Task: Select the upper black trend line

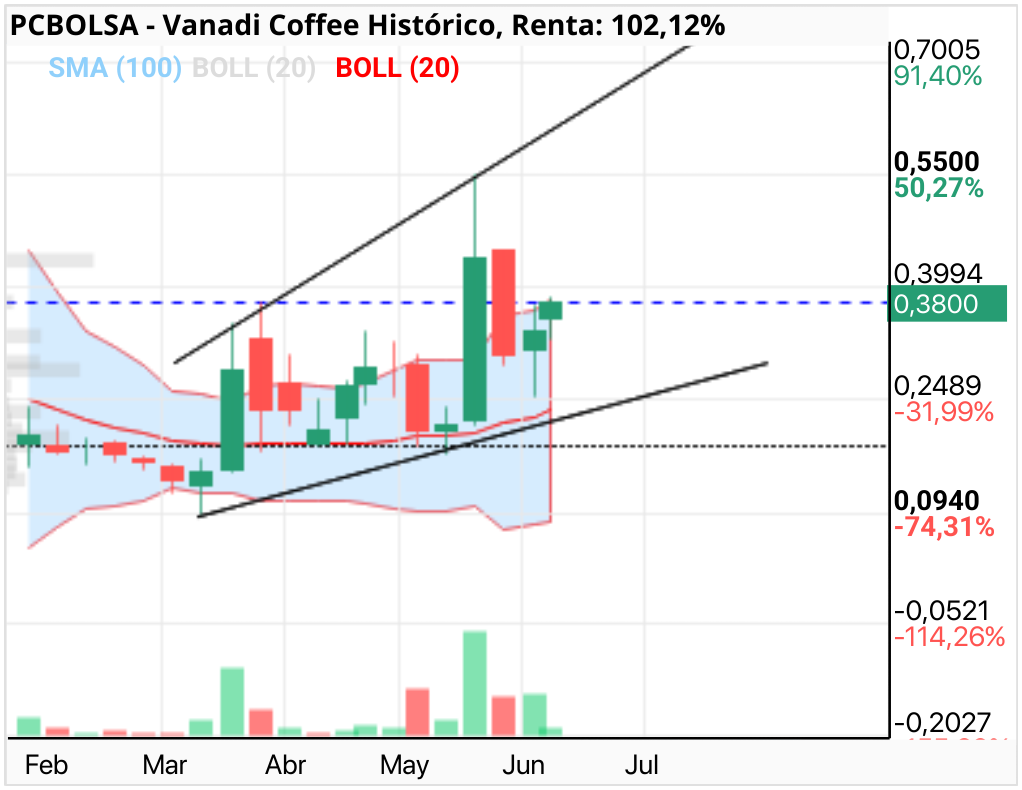Action: pyautogui.click(x=433, y=204)
